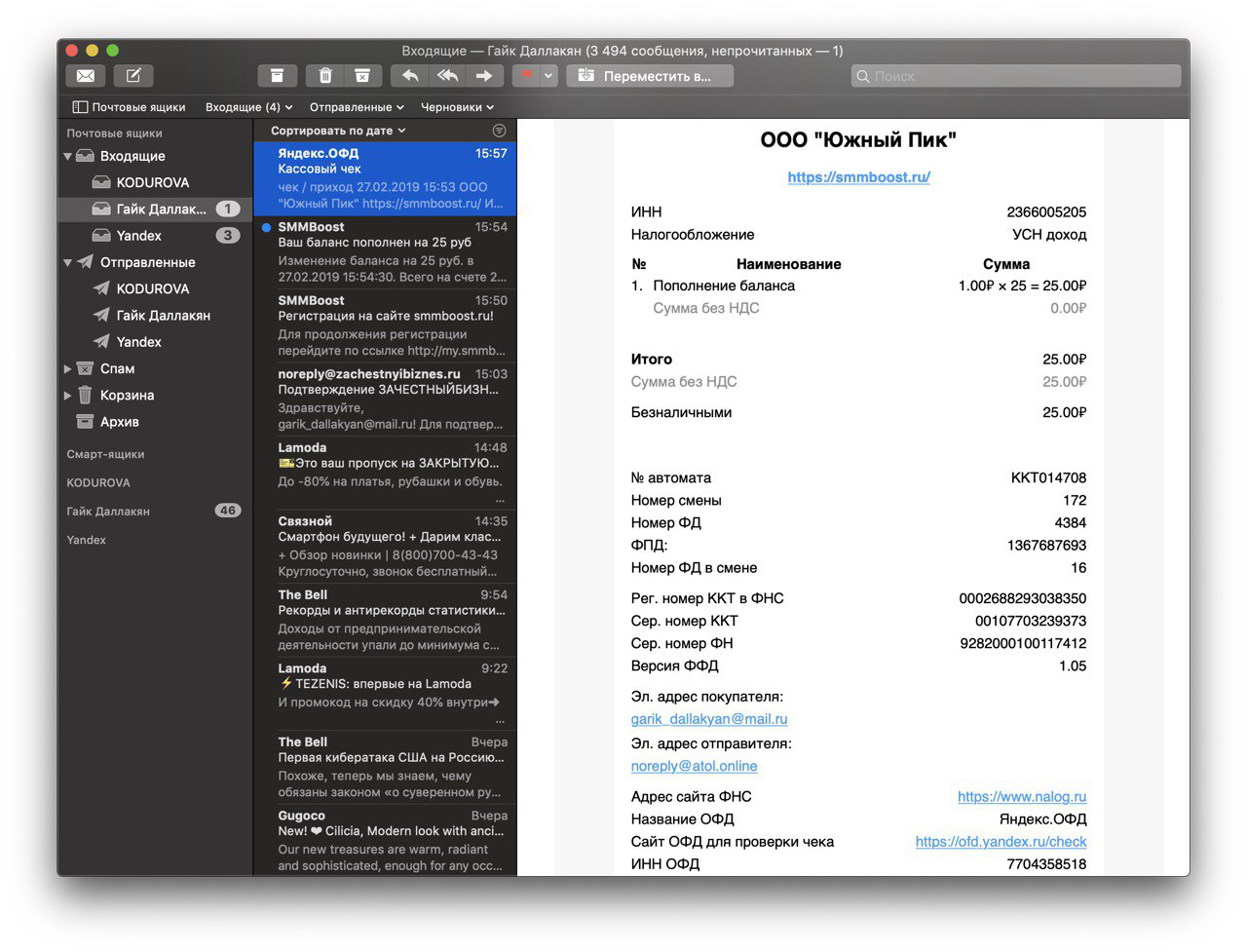The height and width of the screenshot is (952, 1247).
Task: Open the Lamoda TEZENIS message
Action: point(385,694)
